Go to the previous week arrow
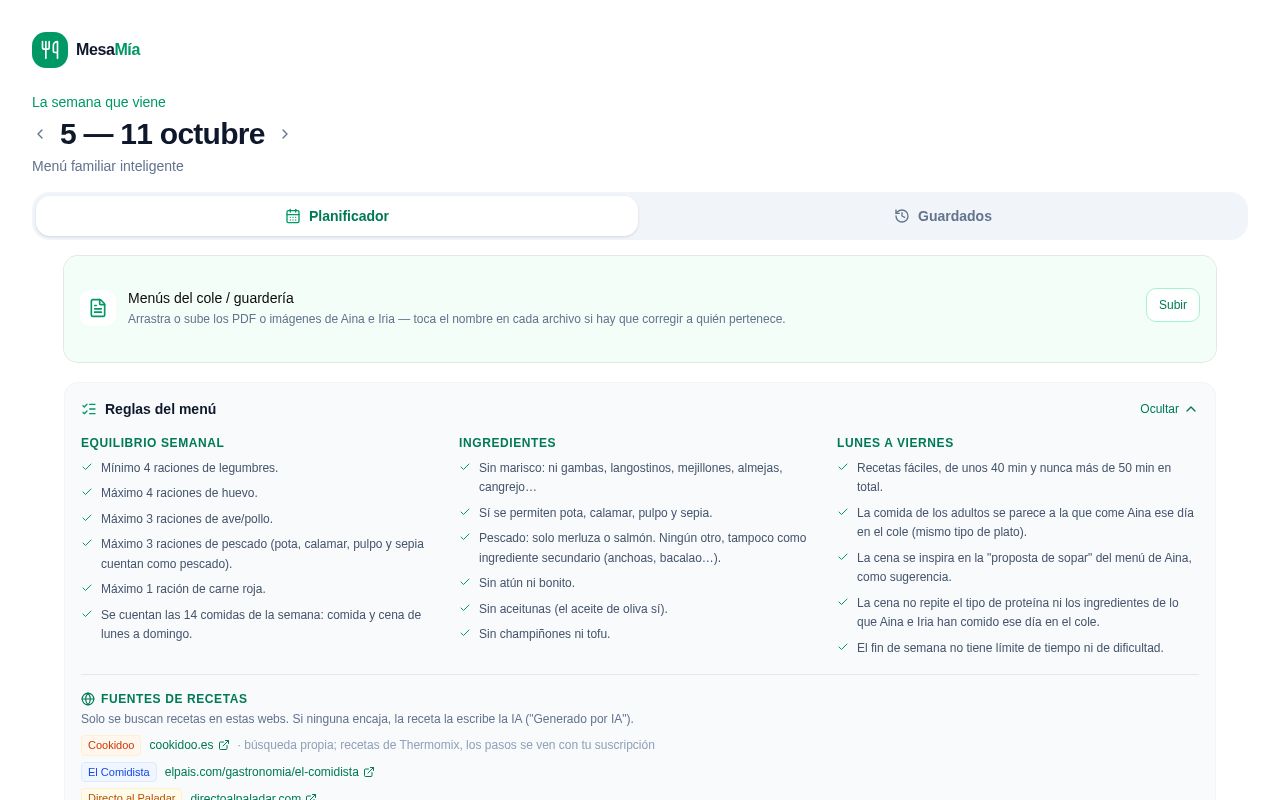Image resolution: width=1280 pixels, height=800 pixels. pyautogui.click(x=40, y=134)
